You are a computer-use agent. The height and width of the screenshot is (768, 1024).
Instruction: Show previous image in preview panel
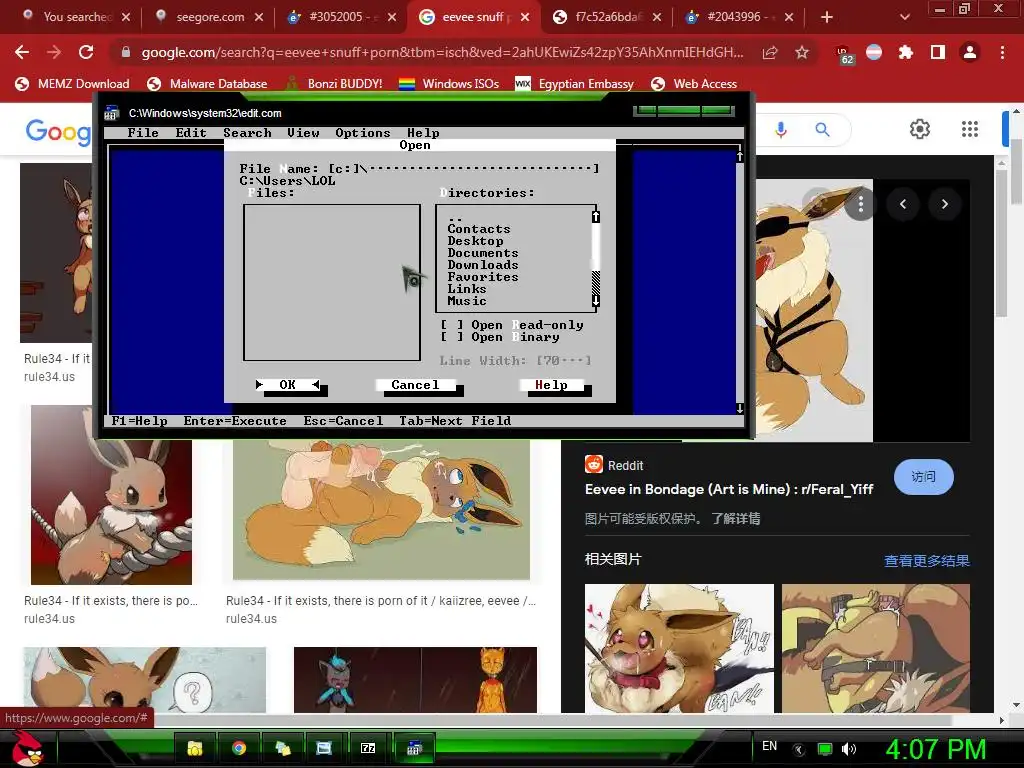903,204
